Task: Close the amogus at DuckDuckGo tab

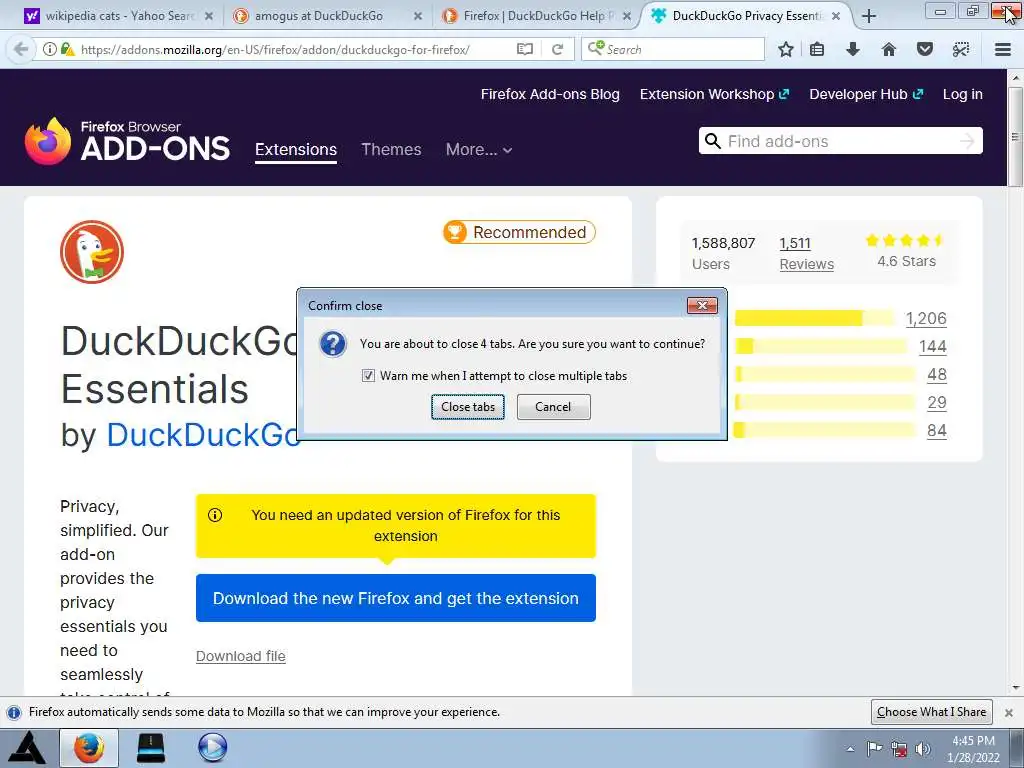Action: pyautogui.click(x=418, y=16)
